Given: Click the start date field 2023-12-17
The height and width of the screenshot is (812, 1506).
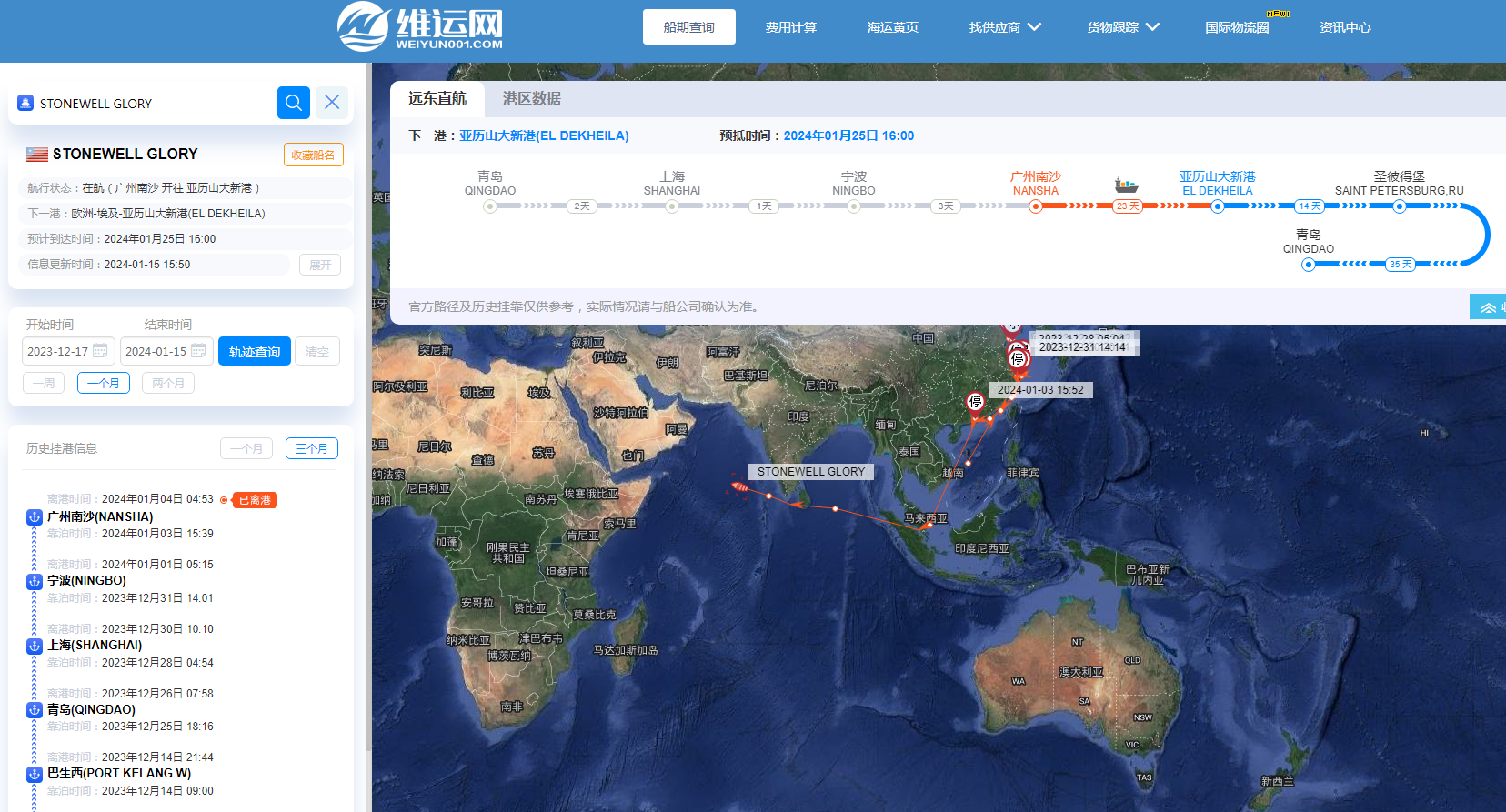Looking at the screenshot, I should pos(68,351).
